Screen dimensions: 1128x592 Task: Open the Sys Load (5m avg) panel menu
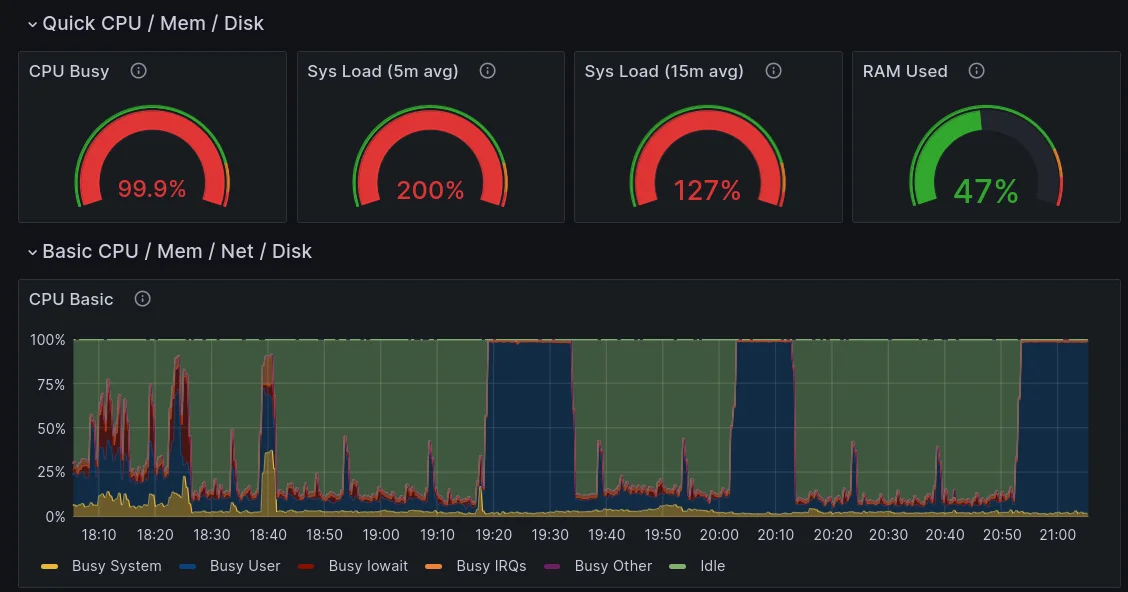pyautogui.click(x=382, y=71)
